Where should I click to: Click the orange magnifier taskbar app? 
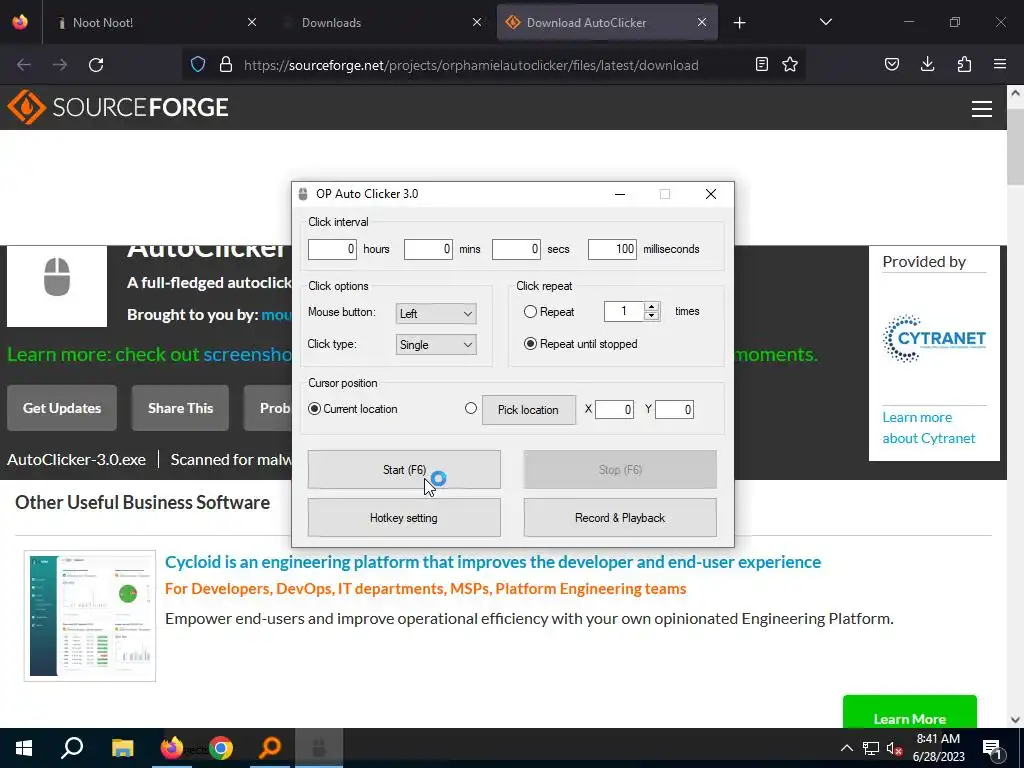point(270,748)
